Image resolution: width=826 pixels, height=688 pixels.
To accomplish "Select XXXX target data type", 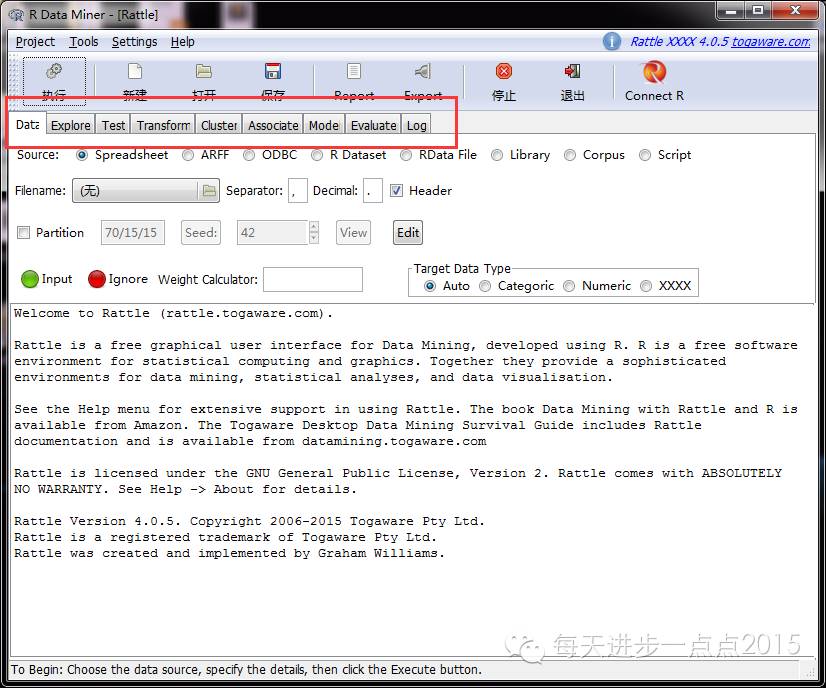I will 646,286.
